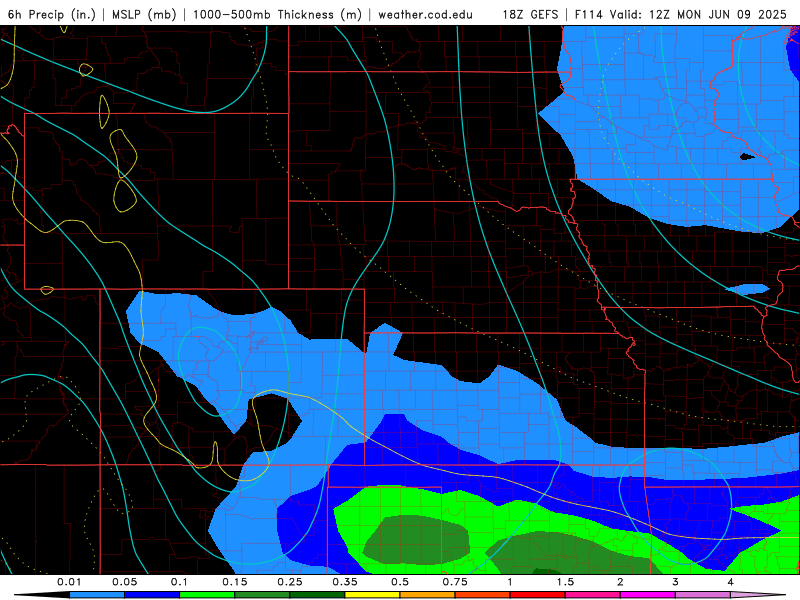
Task: Click the 0.25 legend value
Action: point(290,582)
